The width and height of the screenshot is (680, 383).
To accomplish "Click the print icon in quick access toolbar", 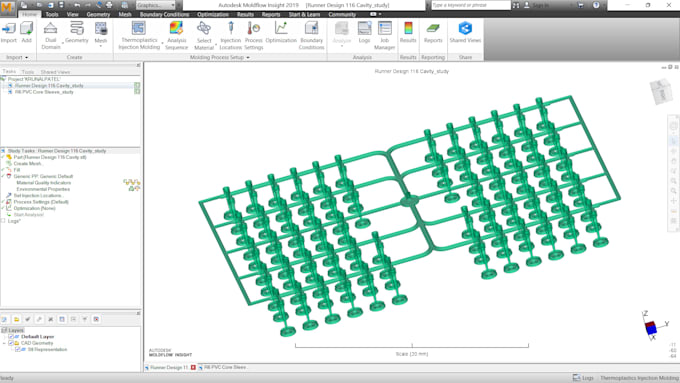I will point(109,5).
